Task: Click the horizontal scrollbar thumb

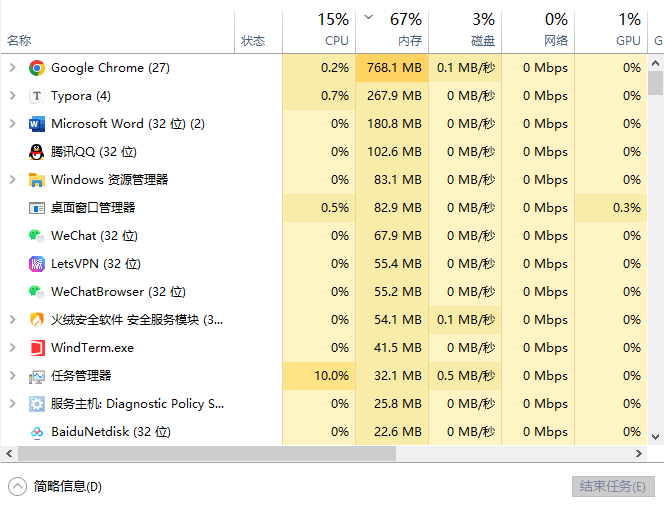Action: point(207,454)
